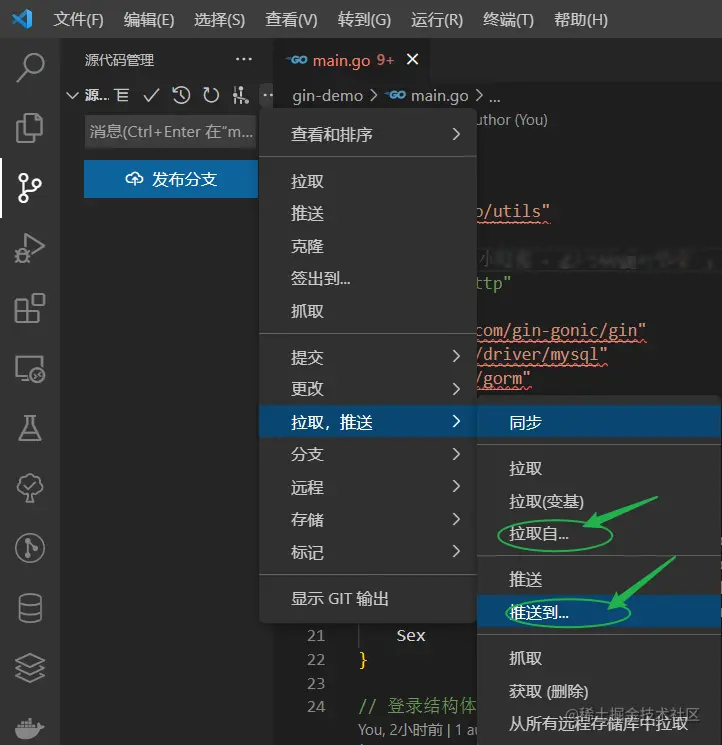Collapse the source control repository section

[x=72, y=96]
